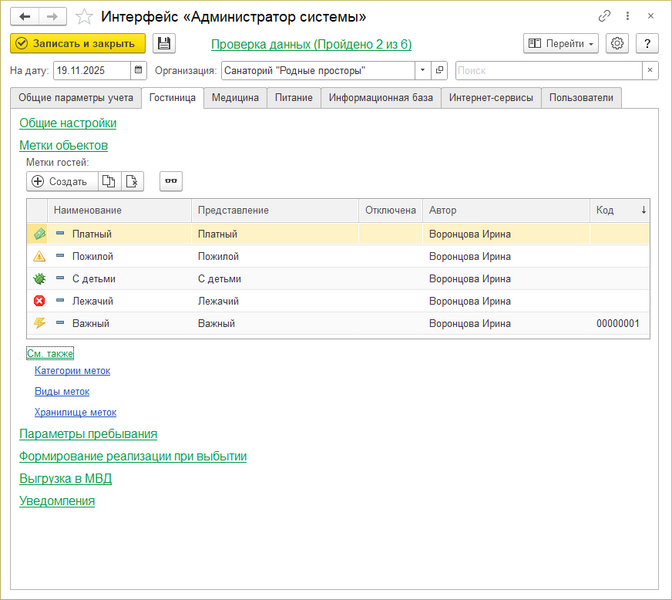Navigate back with the left arrow

[x=25, y=17]
